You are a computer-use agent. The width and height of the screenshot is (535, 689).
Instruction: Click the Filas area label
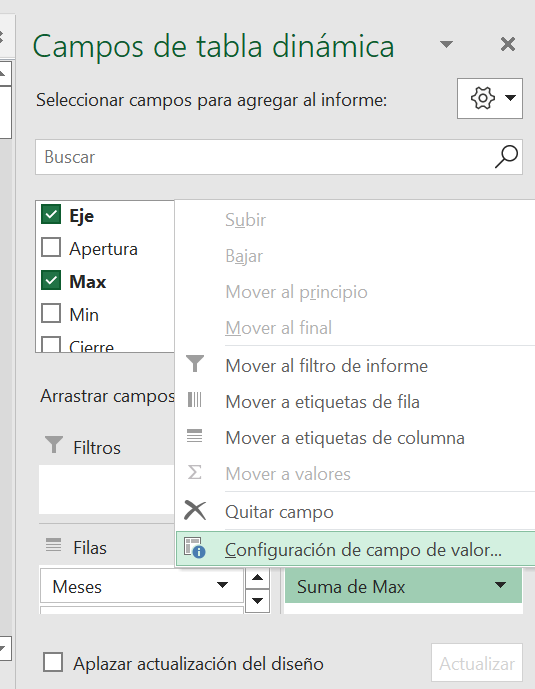click(90, 548)
